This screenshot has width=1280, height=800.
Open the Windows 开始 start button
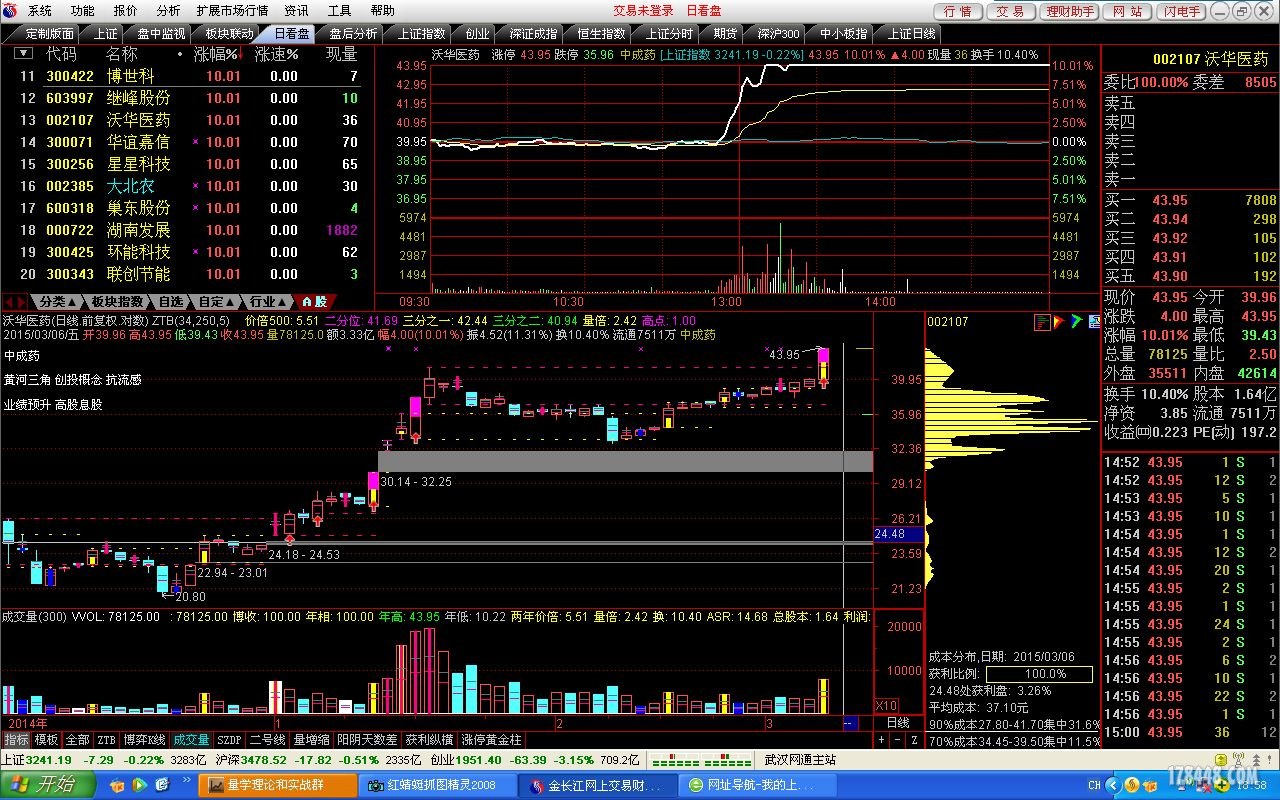[48, 784]
